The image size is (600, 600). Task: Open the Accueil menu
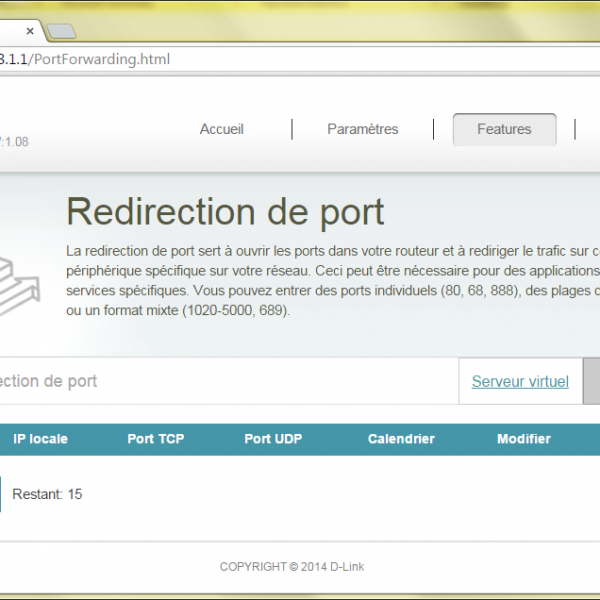(x=221, y=129)
